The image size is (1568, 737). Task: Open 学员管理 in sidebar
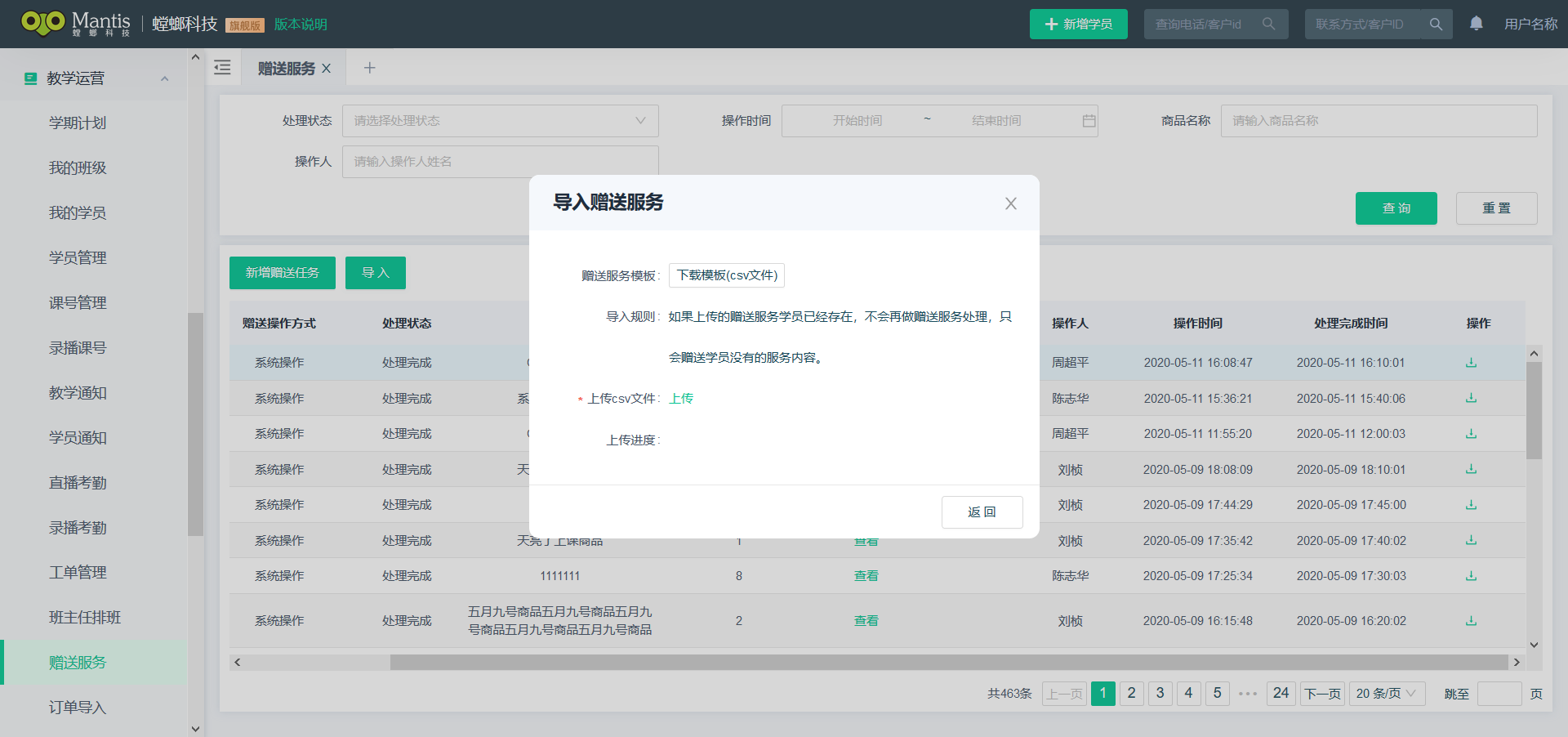pyautogui.click(x=78, y=257)
